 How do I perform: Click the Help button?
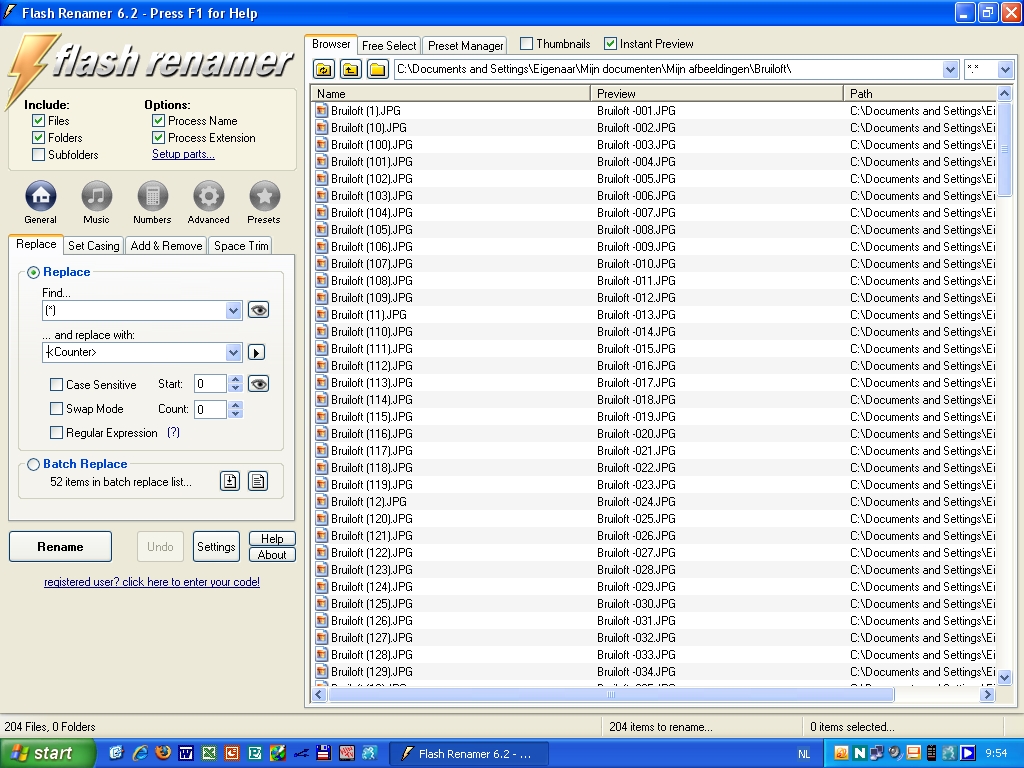click(272, 539)
